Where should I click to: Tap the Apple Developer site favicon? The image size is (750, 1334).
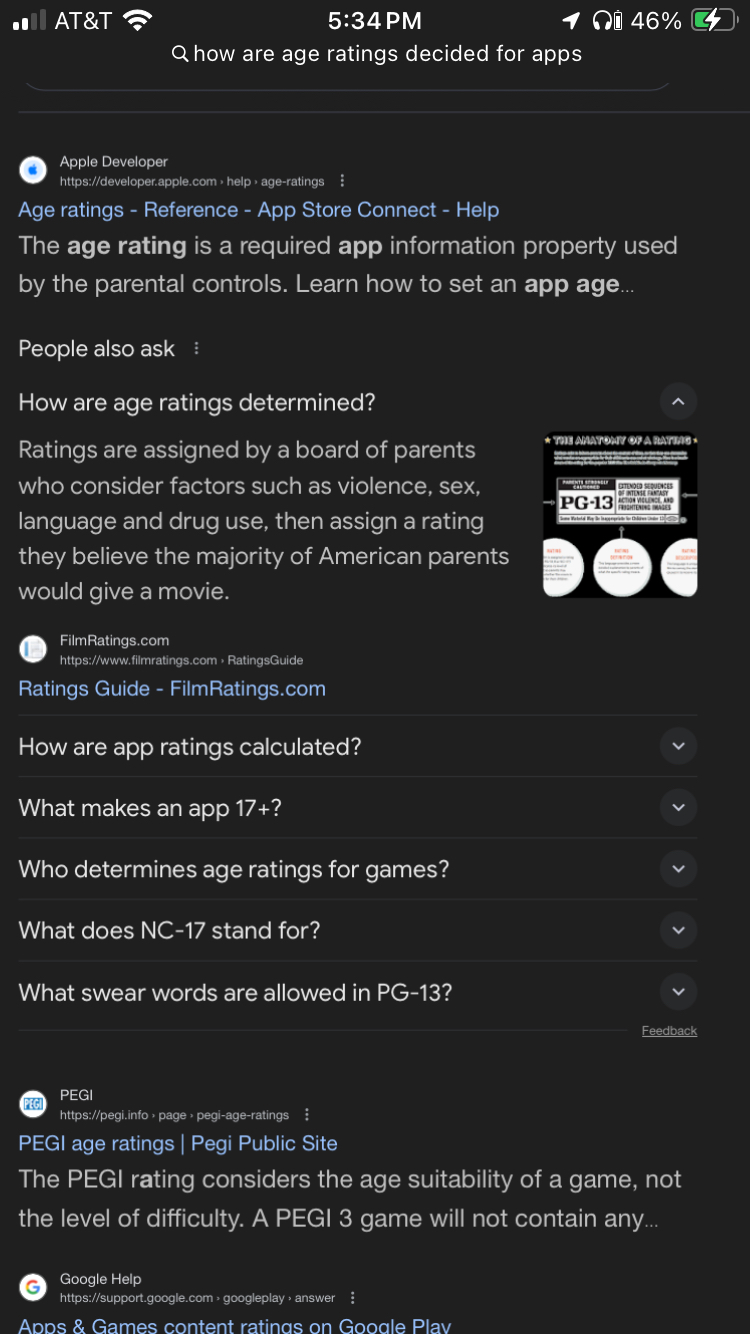33,171
